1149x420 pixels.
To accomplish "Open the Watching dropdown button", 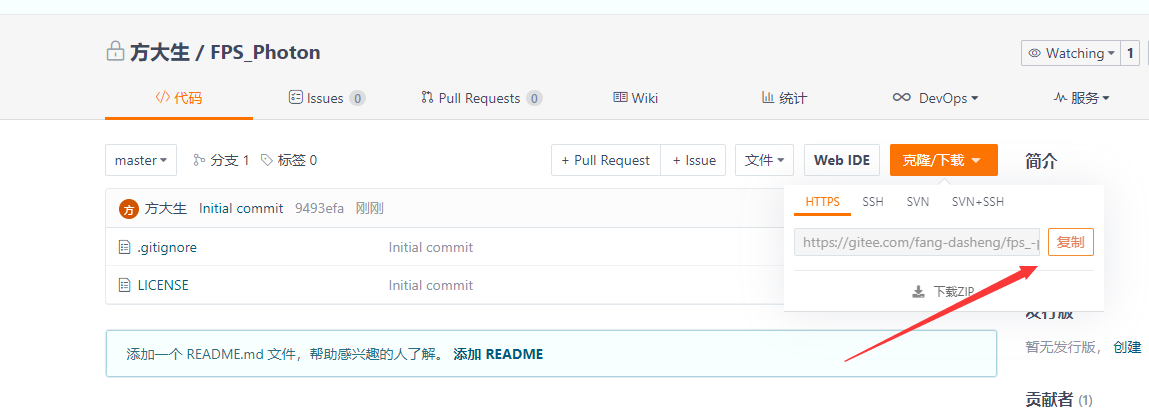I will pyautogui.click(x=1071, y=54).
